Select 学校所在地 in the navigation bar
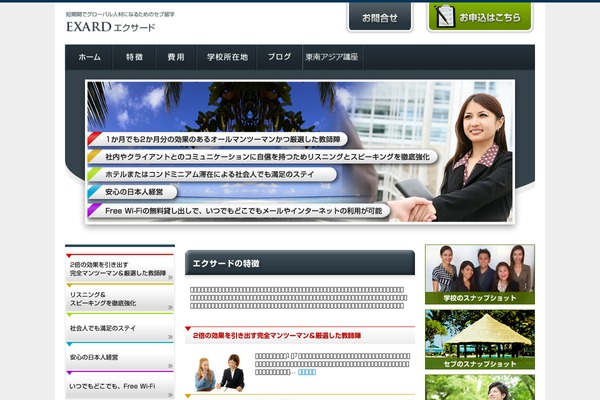 pyautogui.click(x=227, y=57)
